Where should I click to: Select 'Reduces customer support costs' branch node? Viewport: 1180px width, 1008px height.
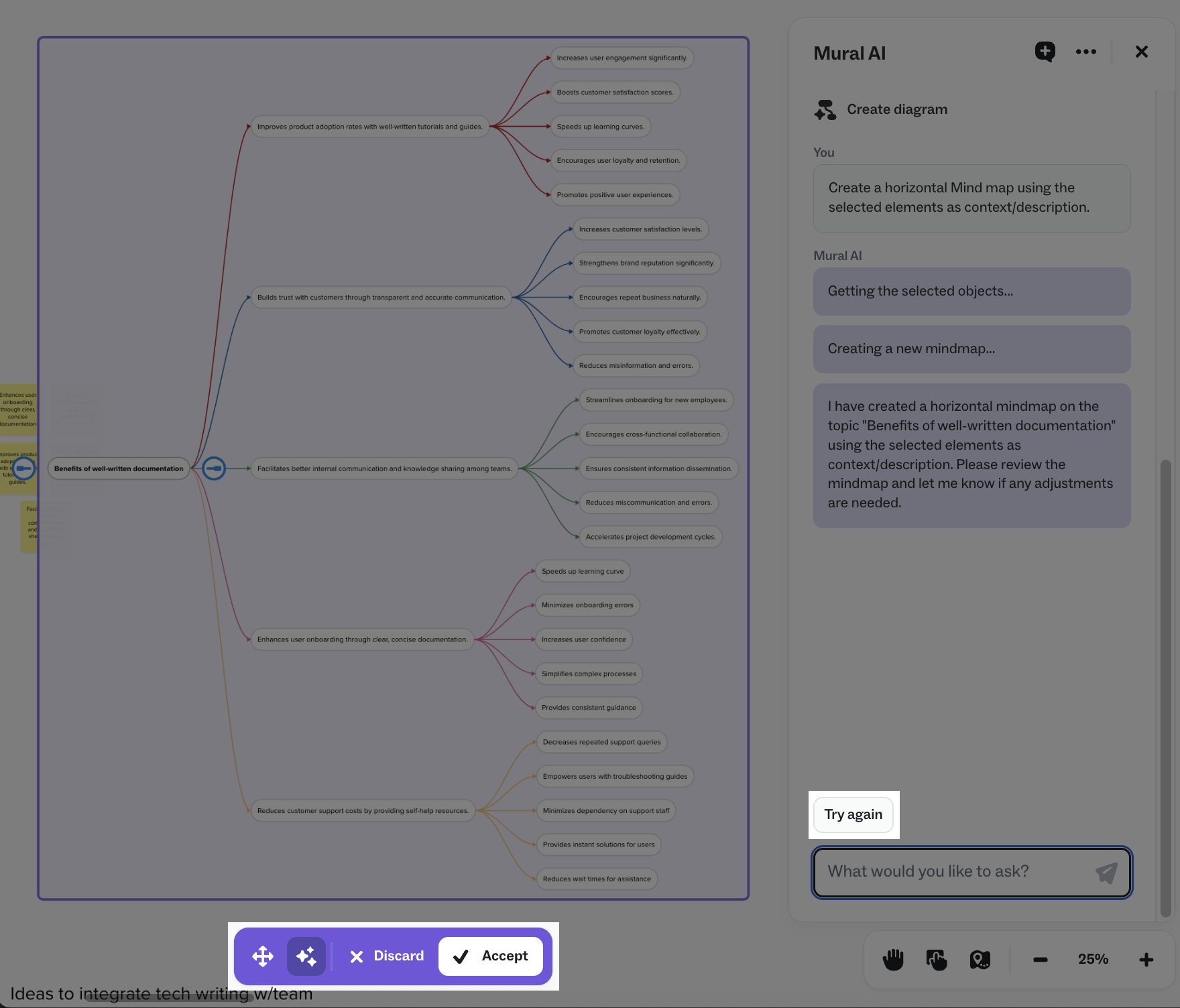pos(363,811)
